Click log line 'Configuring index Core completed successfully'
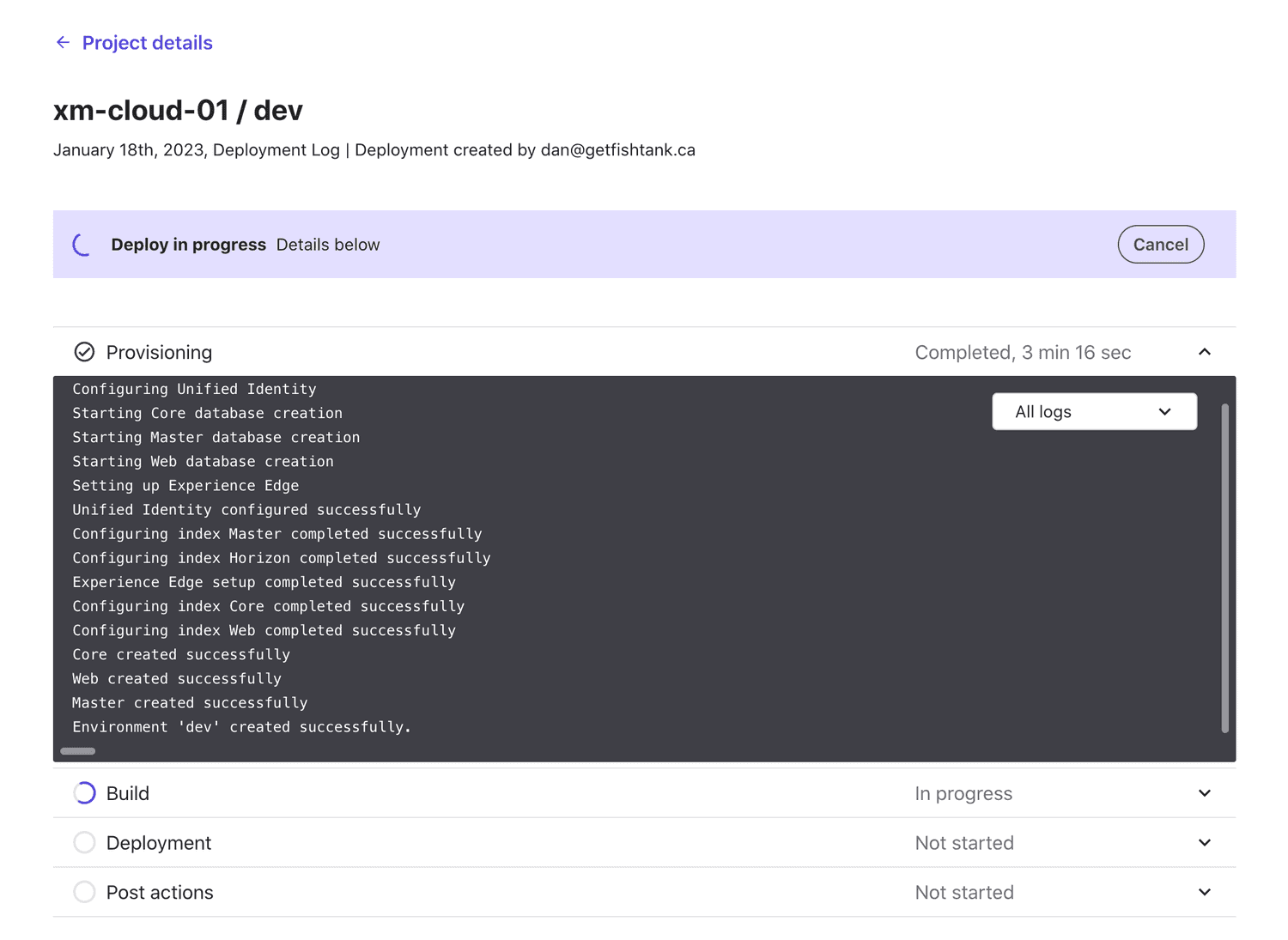Screen dimensions: 1288x940 (x=268, y=606)
